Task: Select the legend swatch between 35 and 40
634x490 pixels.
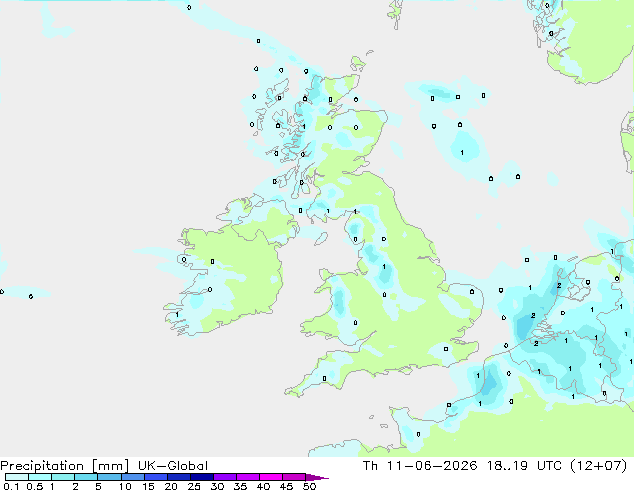Action: (x=247, y=477)
